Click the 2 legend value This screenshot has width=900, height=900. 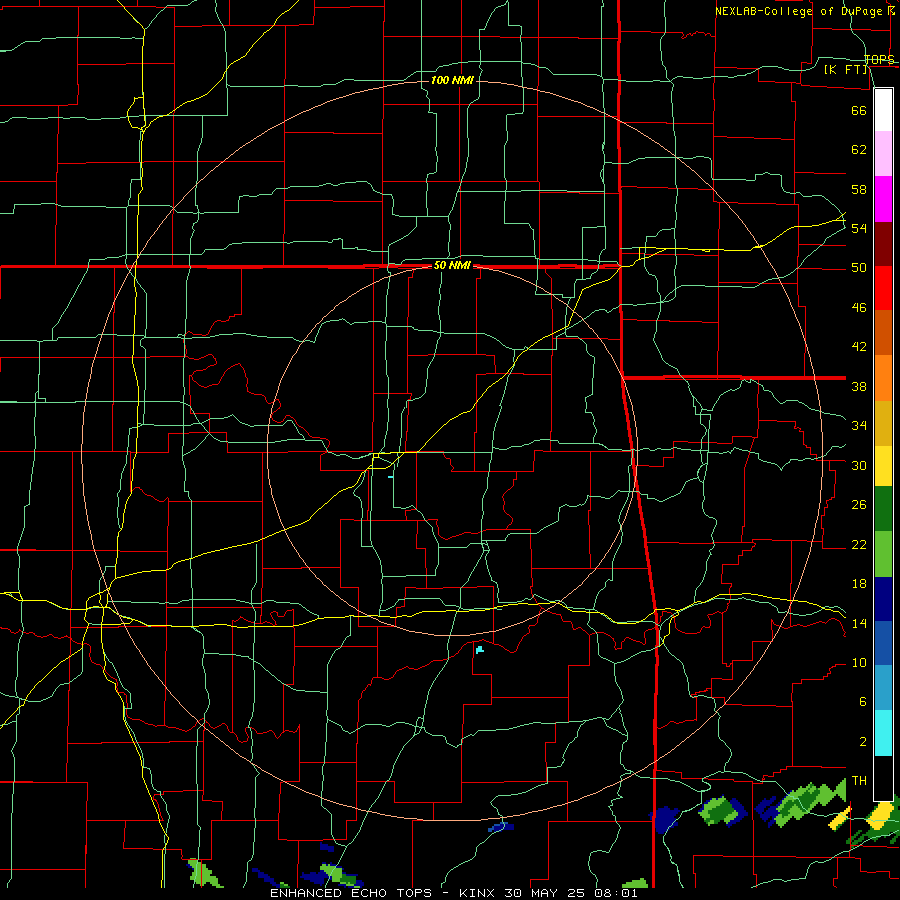point(862,742)
